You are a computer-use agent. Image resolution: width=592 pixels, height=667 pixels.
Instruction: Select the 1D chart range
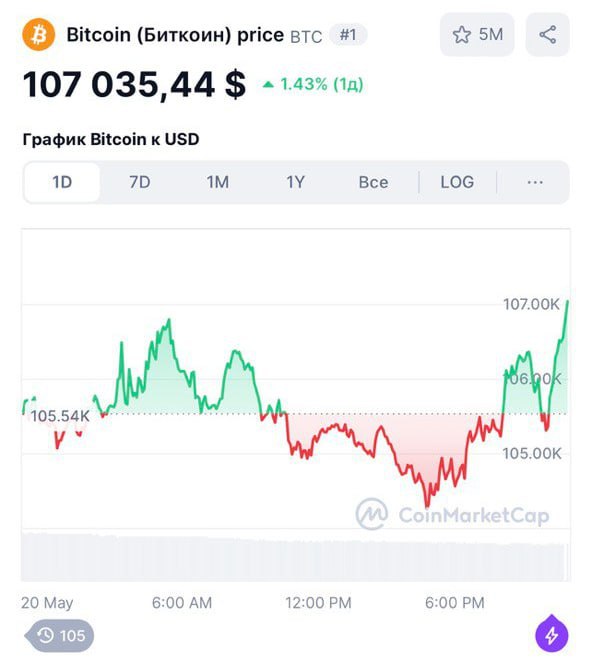click(x=62, y=182)
